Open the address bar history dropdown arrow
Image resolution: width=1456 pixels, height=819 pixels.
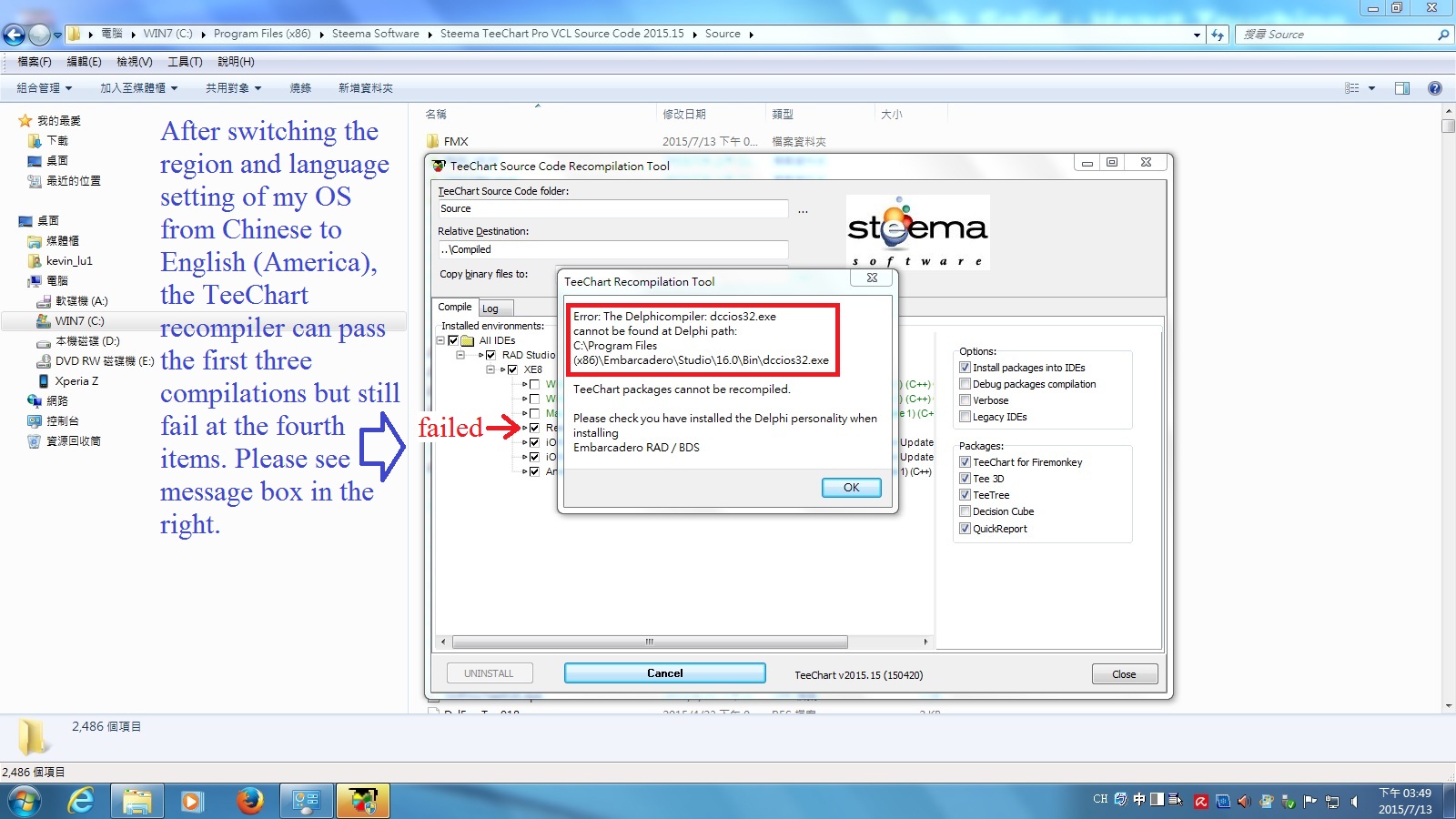pos(1197,35)
